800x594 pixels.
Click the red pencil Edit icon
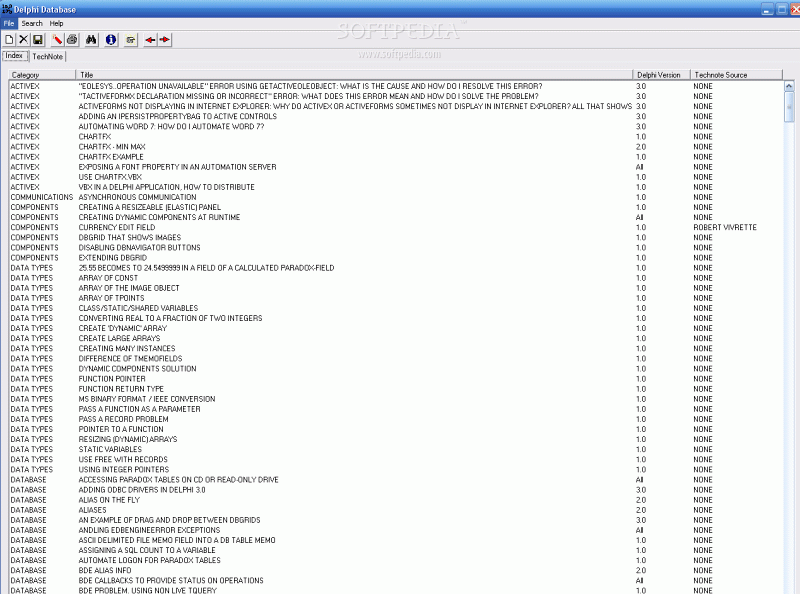pyautogui.click(x=57, y=40)
